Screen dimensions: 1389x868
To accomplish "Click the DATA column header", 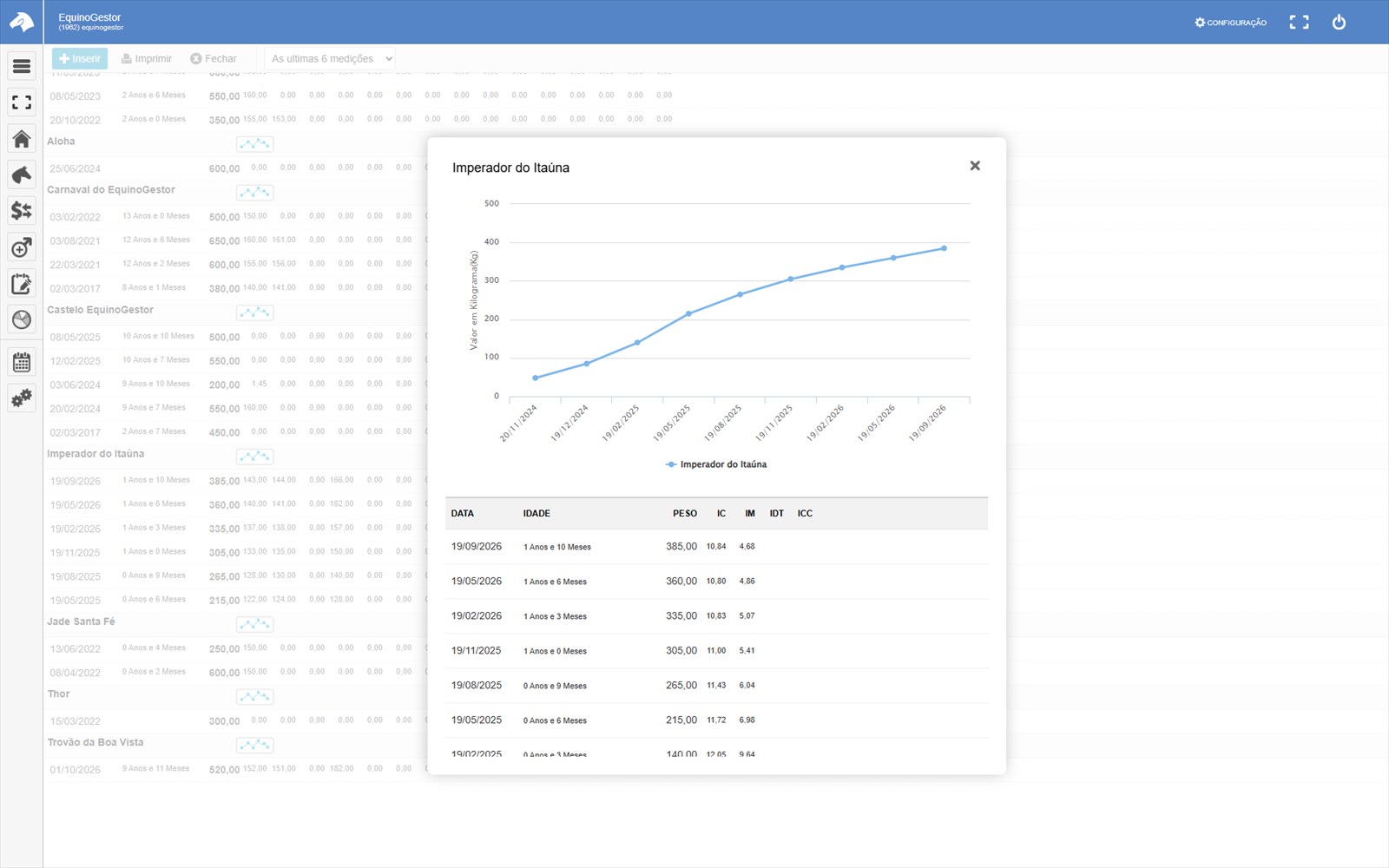I will [463, 513].
